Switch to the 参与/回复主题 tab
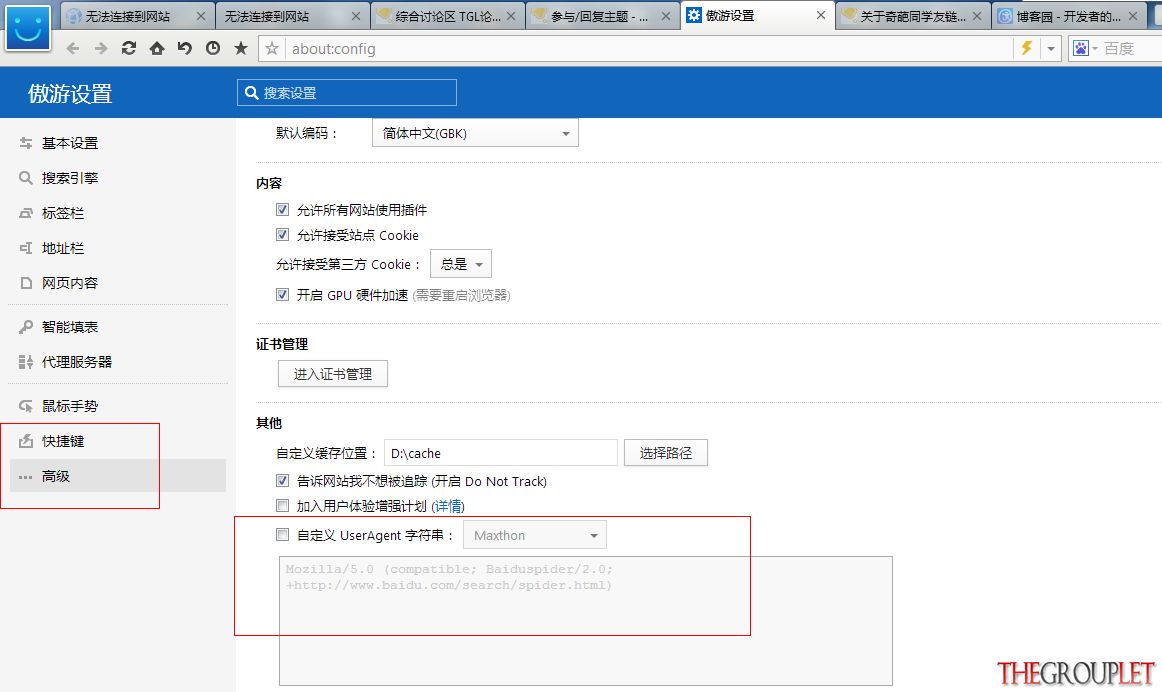The width and height of the screenshot is (1162, 692). point(602,16)
